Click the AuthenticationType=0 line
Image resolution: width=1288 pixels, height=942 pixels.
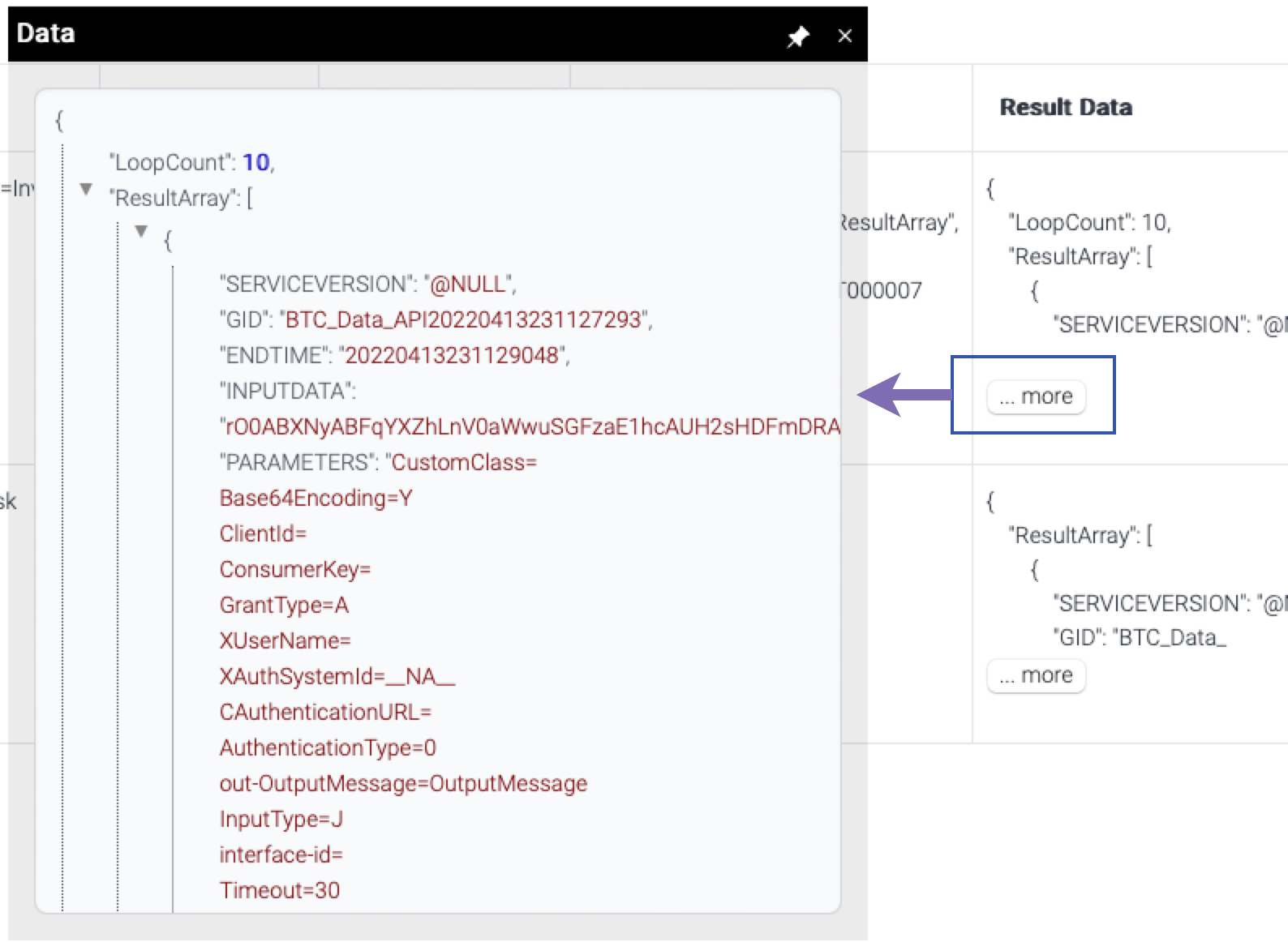point(328,748)
